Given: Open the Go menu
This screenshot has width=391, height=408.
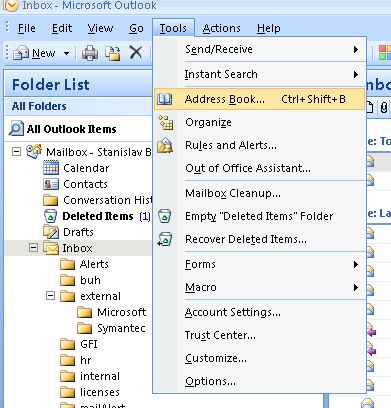Looking at the screenshot, I should (x=136, y=28).
